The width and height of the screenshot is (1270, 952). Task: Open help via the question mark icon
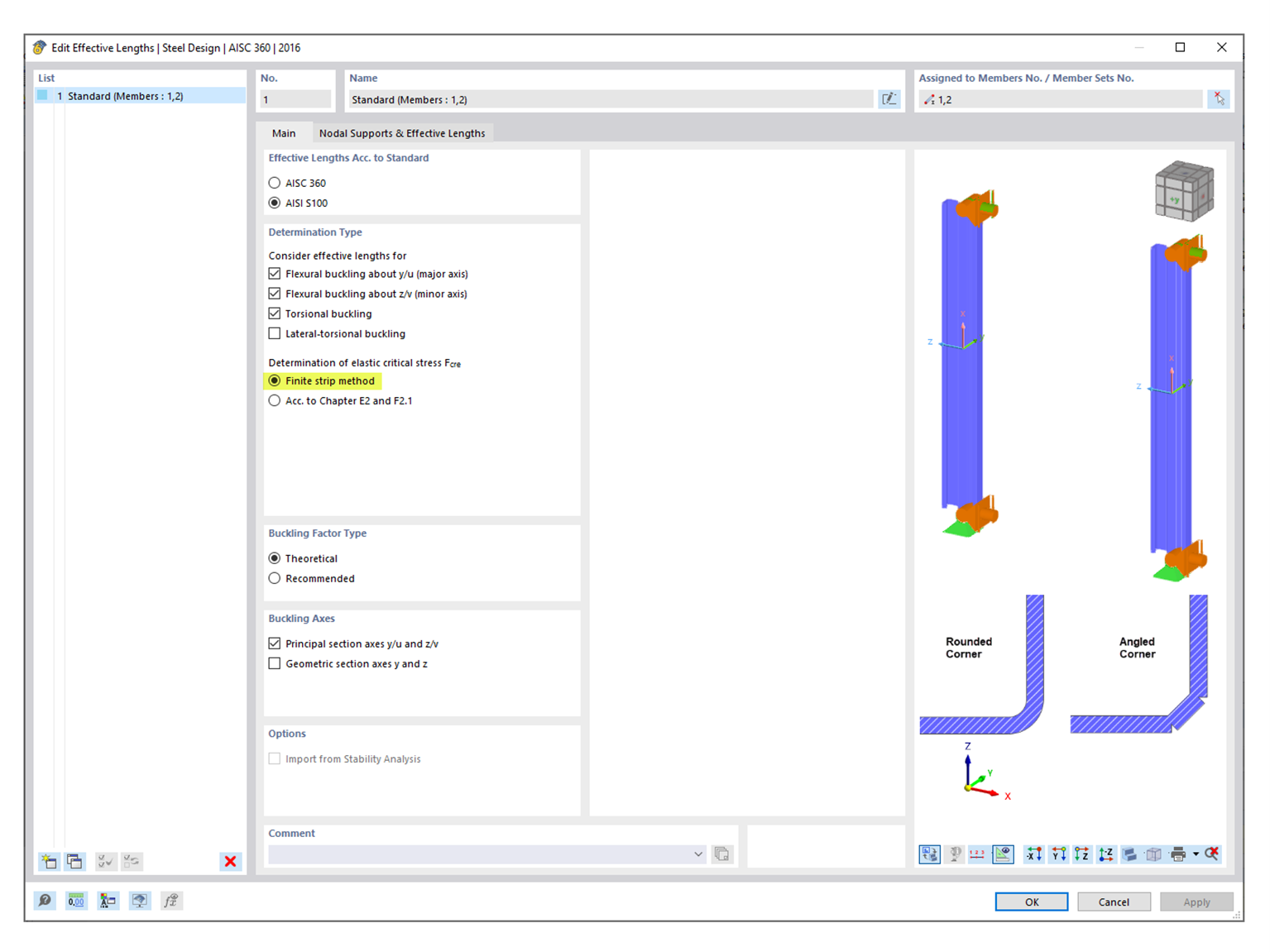pos(45,901)
